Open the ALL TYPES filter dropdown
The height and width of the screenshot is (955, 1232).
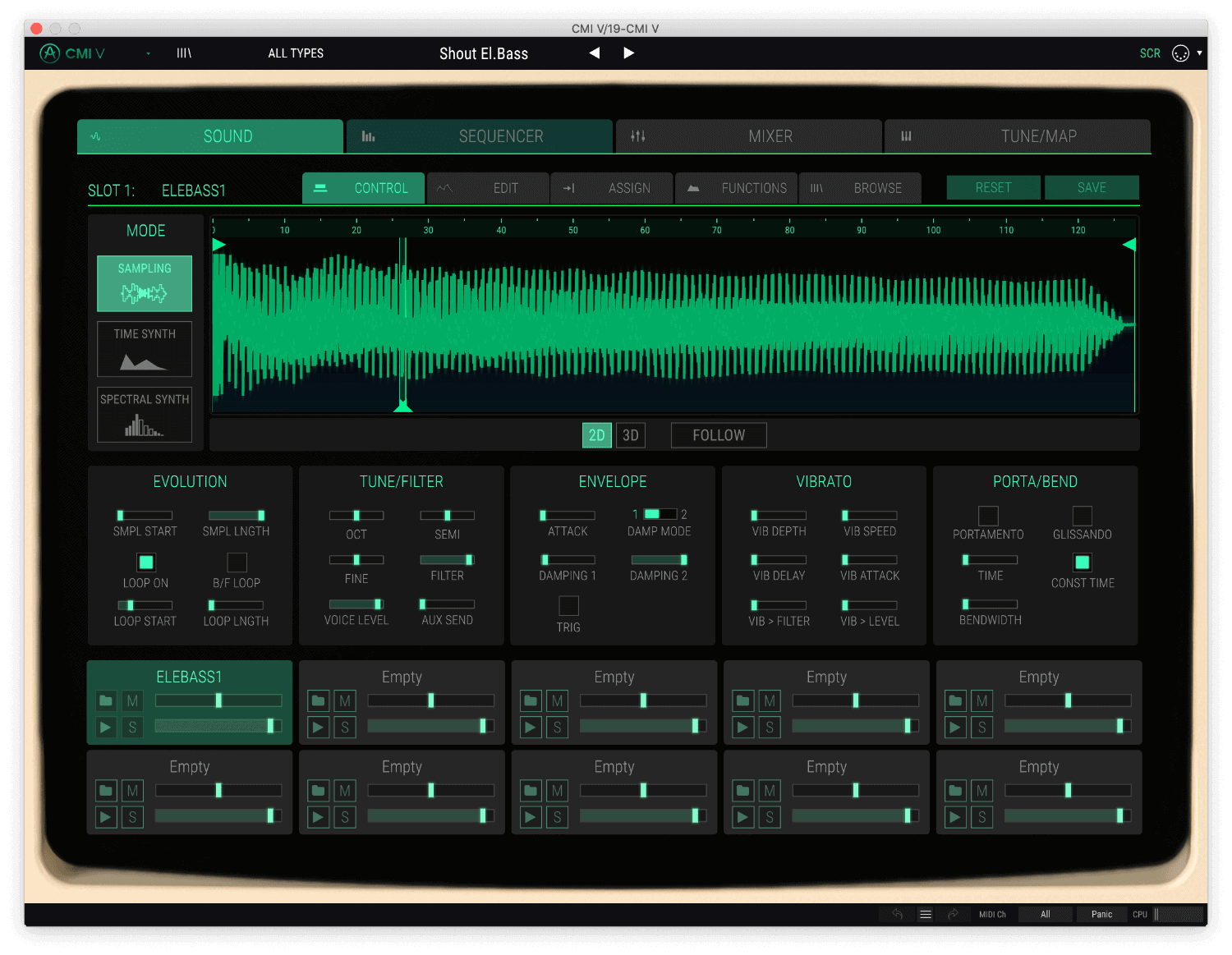coord(296,53)
